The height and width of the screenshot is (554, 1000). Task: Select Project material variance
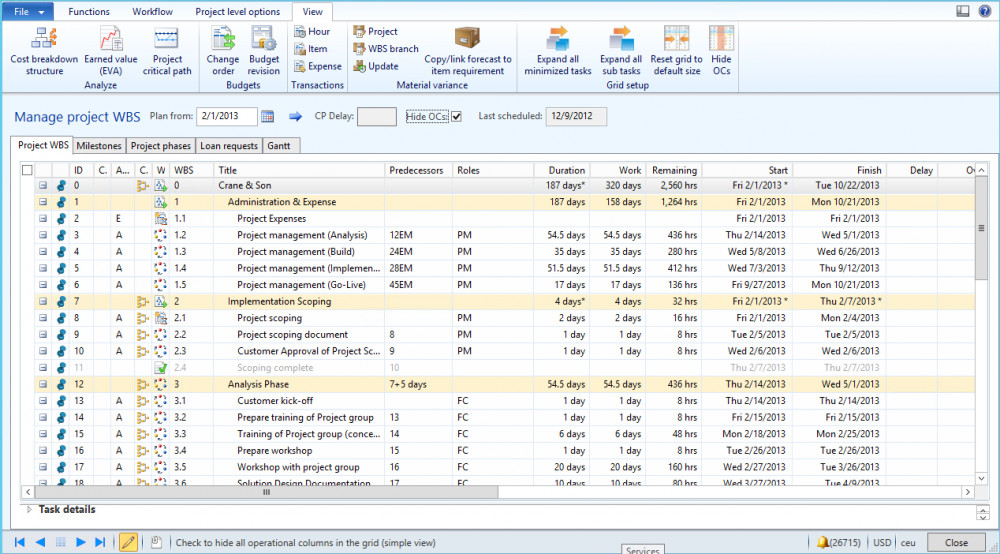[376, 31]
